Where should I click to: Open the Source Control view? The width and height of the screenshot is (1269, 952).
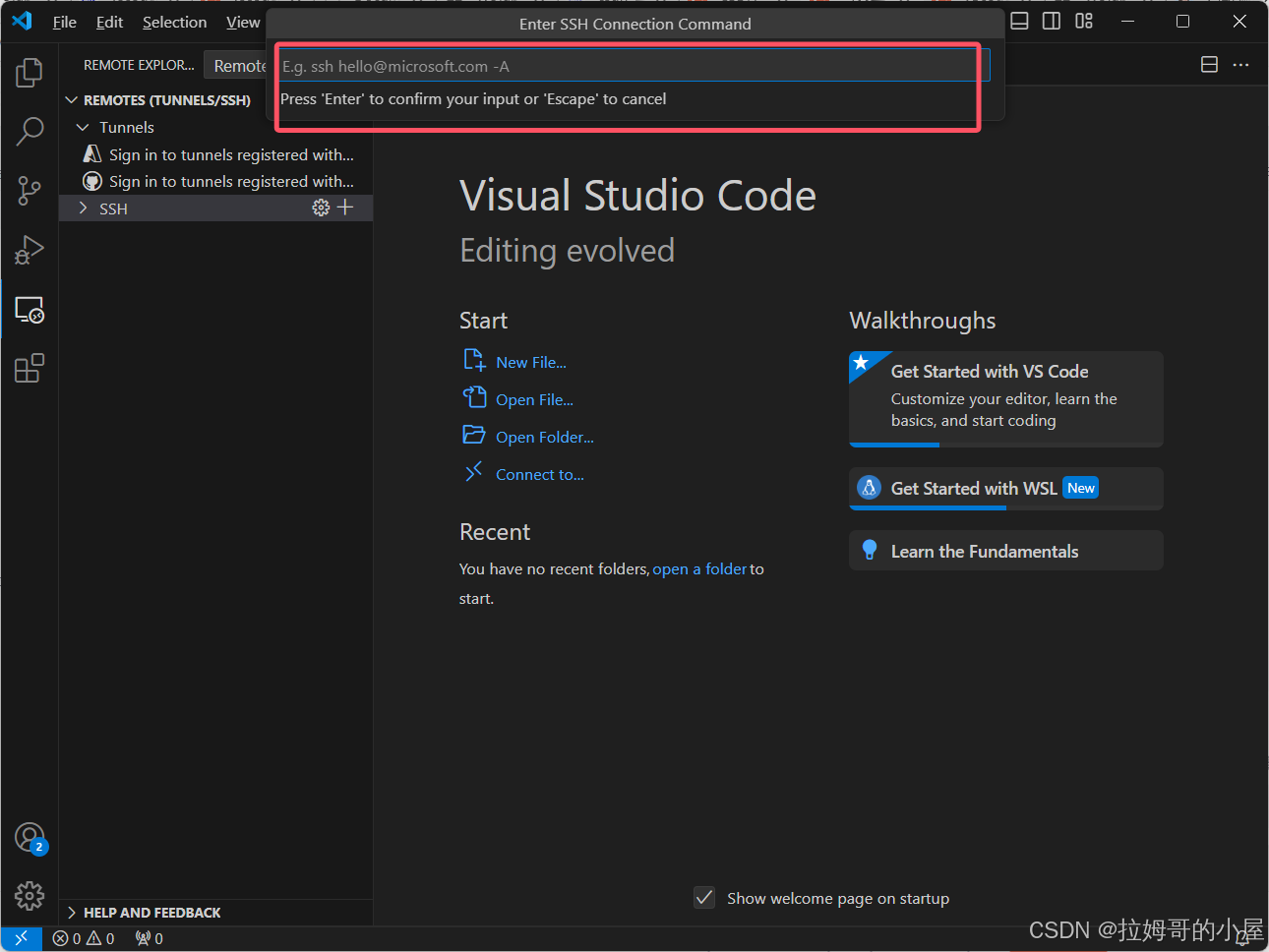point(30,191)
